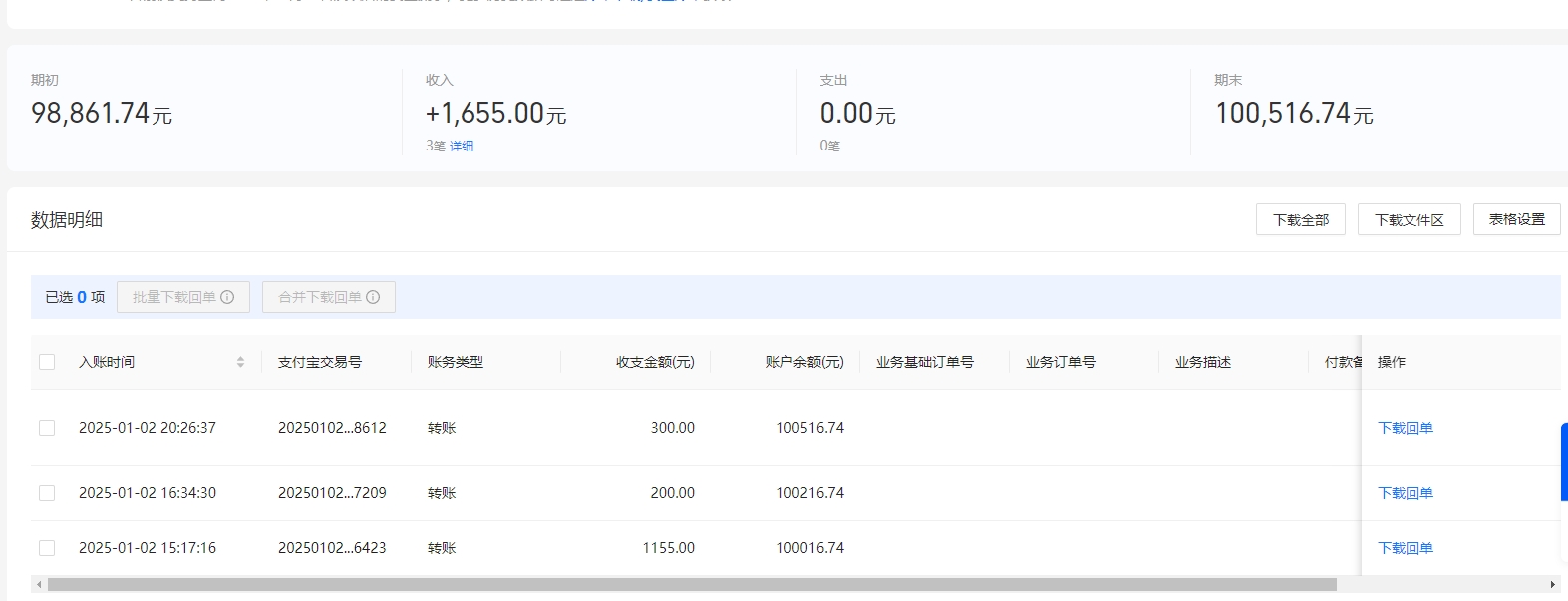Check the 16:34:30 transaction row checkbox

(x=47, y=493)
